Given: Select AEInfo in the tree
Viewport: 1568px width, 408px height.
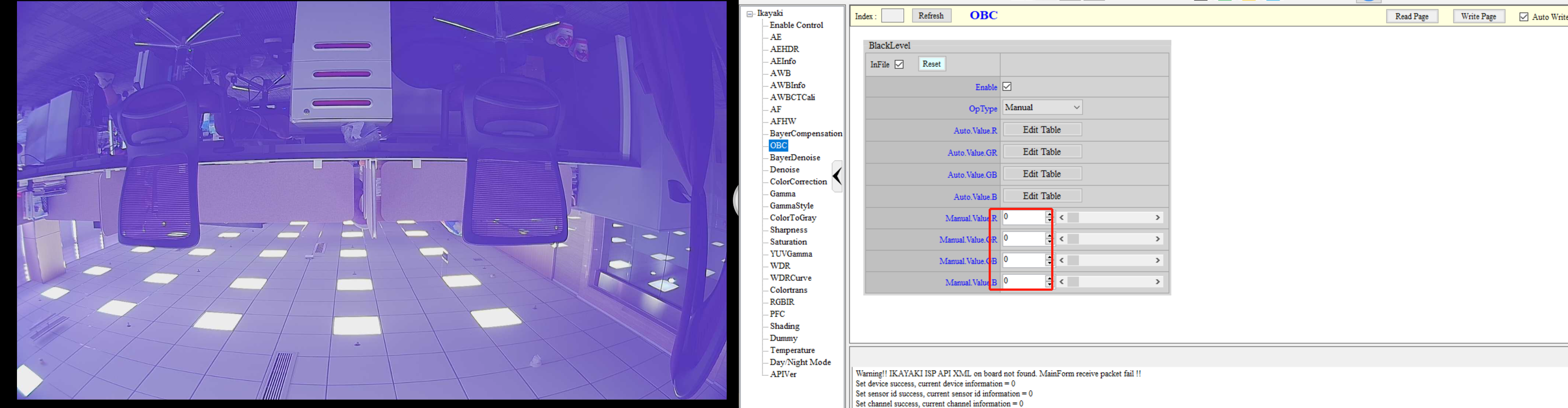Looking at the screenshot, I should 783,62.
